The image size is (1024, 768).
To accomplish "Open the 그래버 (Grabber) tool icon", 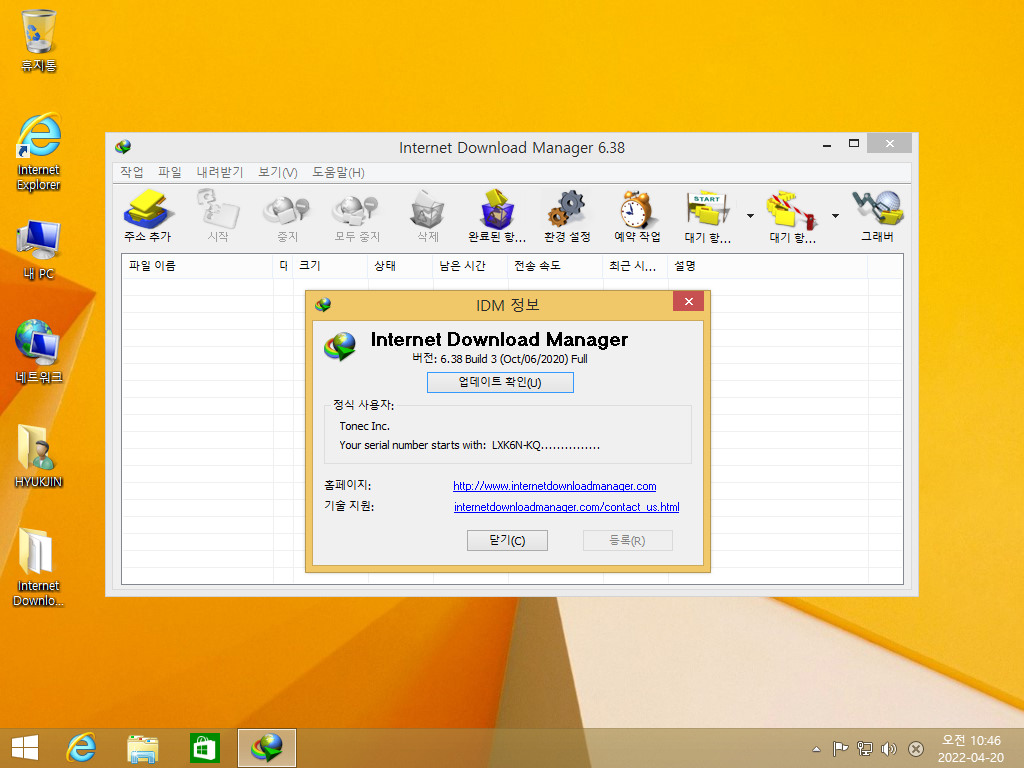I will [877, 216].
